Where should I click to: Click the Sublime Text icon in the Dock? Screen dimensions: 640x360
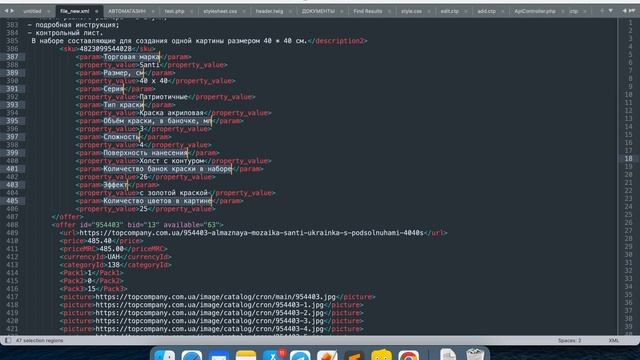pos(354,355)
